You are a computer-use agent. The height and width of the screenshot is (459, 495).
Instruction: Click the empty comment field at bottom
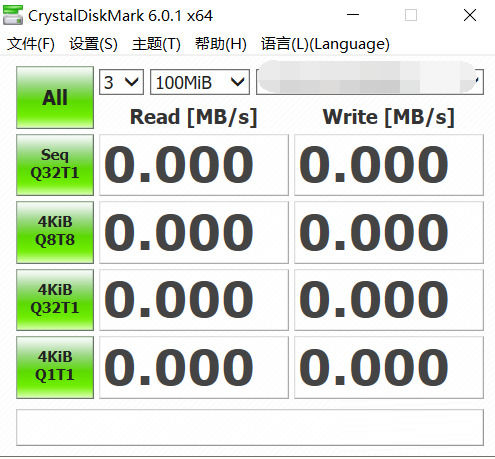[x=250, y=427]
